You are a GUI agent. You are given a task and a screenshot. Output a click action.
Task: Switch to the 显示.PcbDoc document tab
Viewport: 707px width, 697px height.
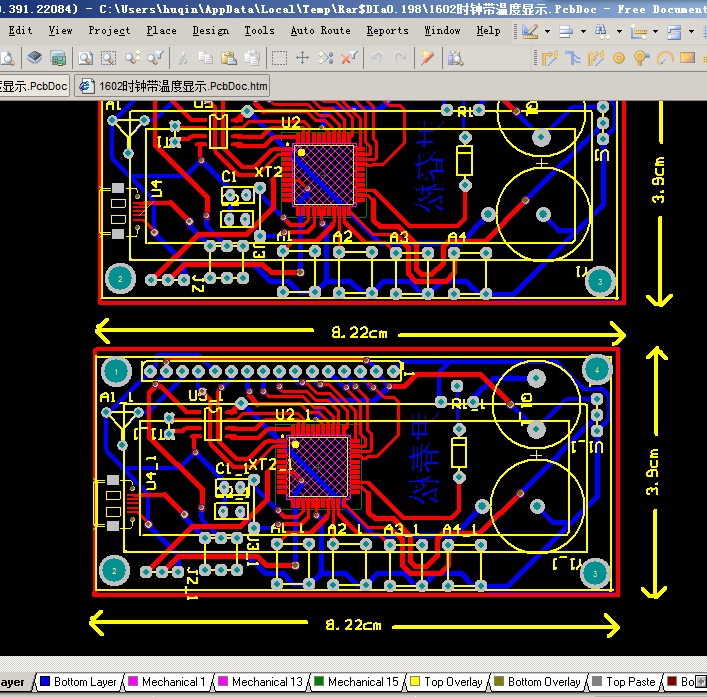click(x=34, y=86)
